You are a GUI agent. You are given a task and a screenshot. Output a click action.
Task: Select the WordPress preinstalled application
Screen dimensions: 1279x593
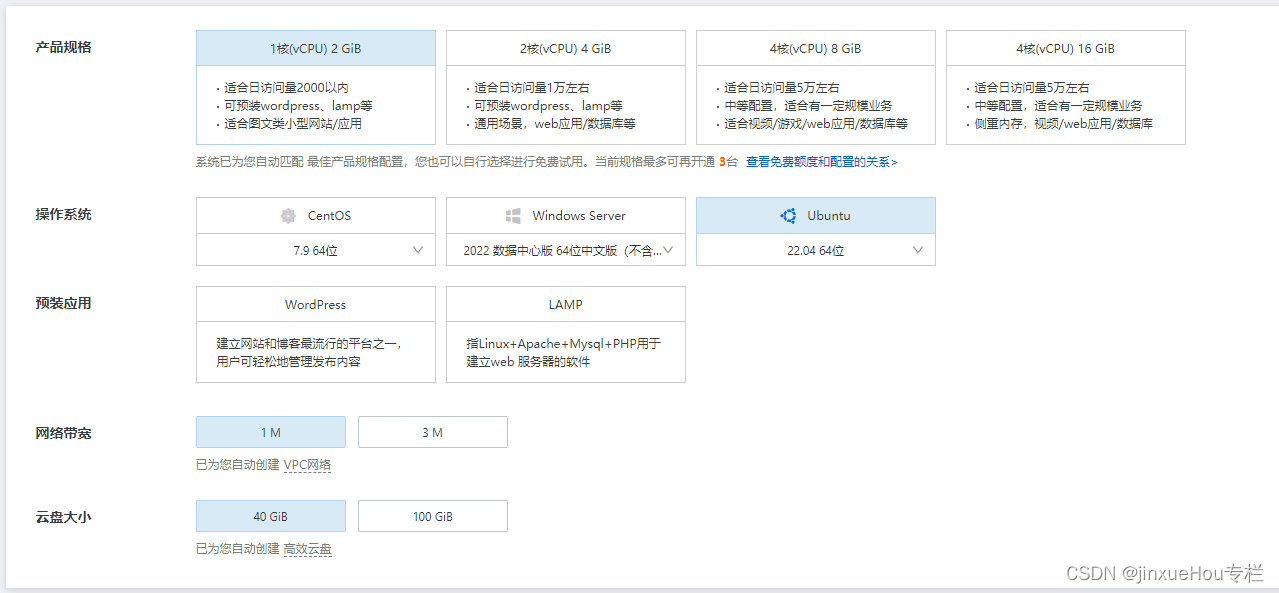(x=316, y=334)
